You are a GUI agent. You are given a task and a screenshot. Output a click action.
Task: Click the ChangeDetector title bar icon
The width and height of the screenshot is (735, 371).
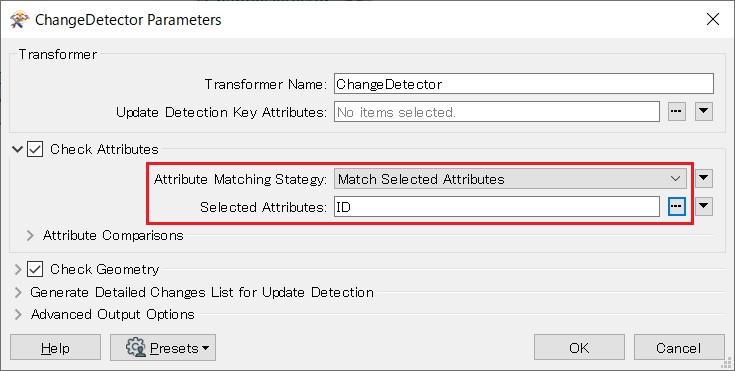click(20, 20)
